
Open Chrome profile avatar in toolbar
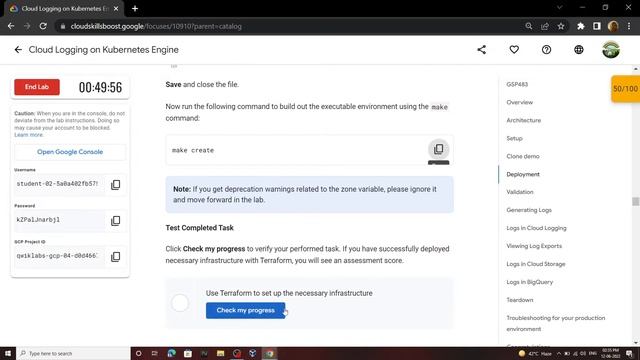pyautogui.click(x=613, y=26)
